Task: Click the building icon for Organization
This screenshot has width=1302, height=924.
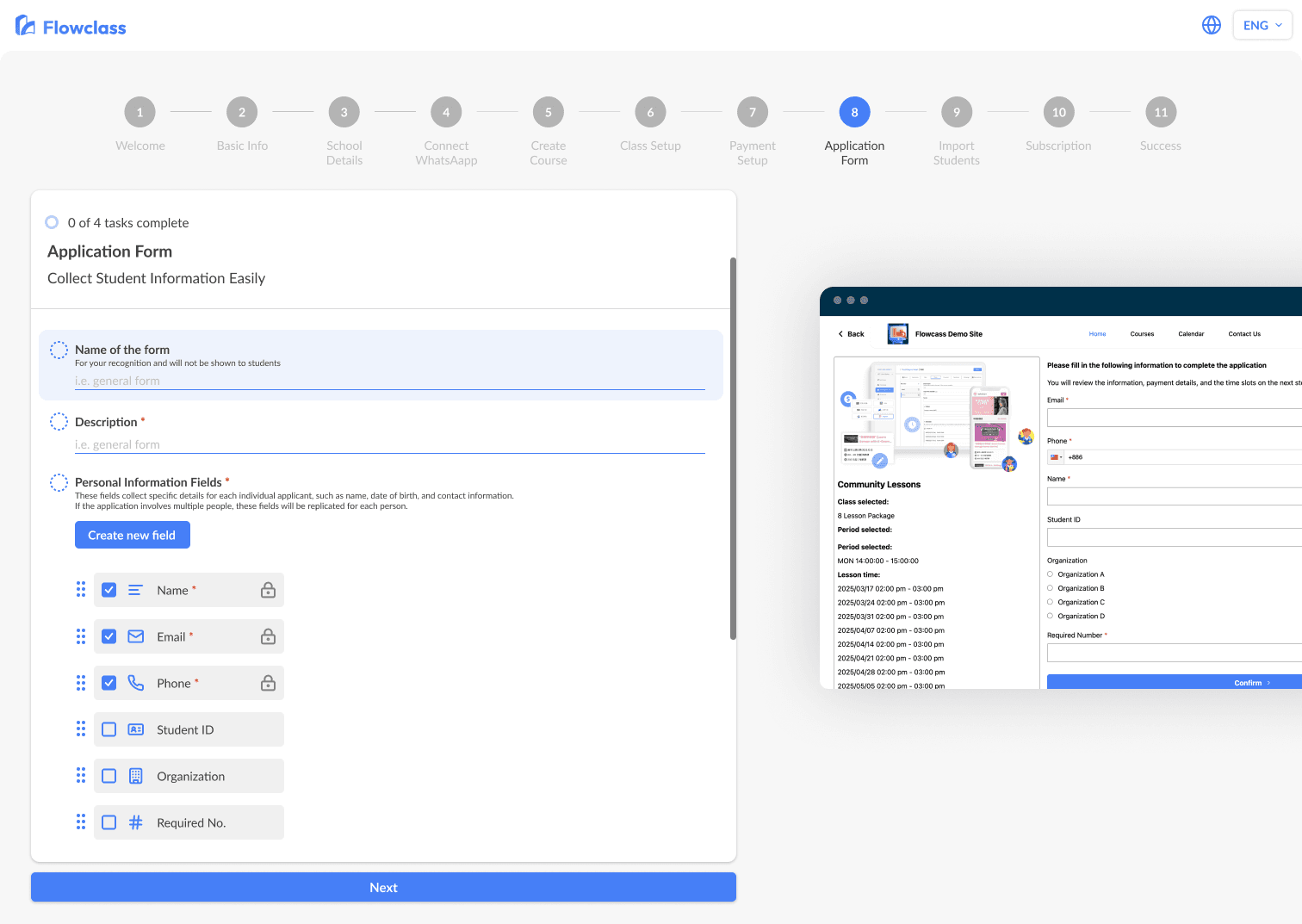Action: pos(136,776)
